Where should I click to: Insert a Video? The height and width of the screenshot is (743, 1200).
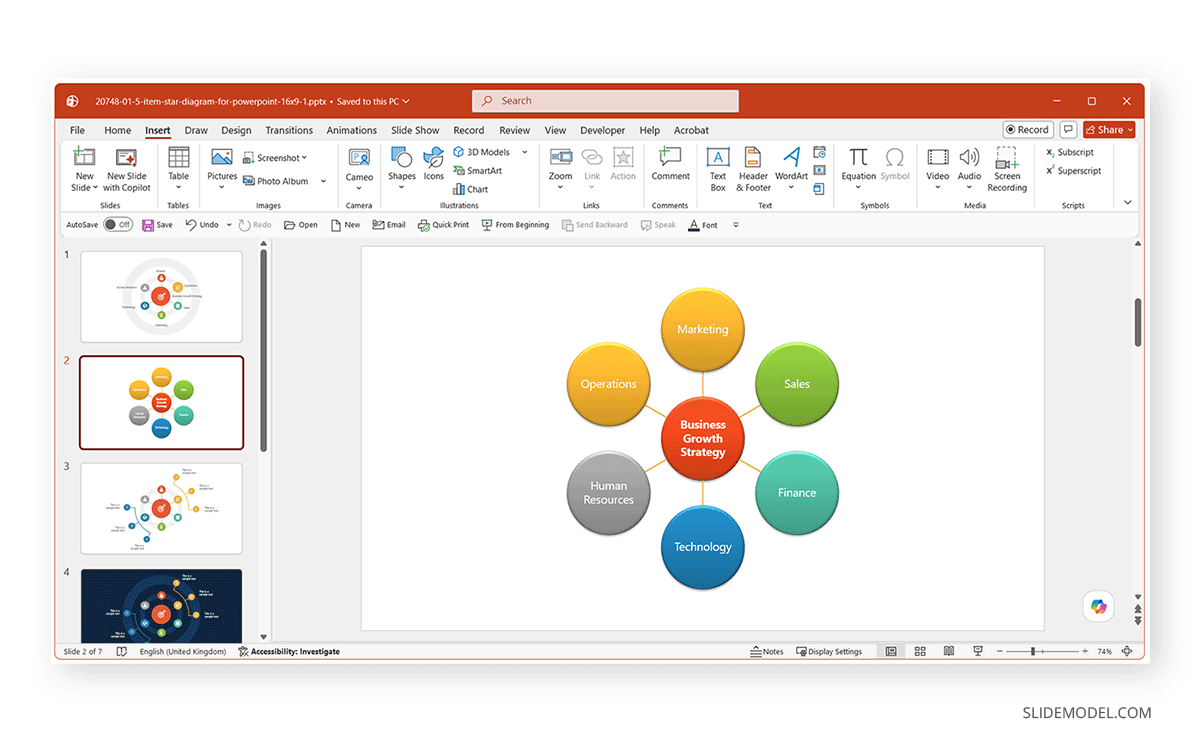pyautogui.click(x=938, y=168)
